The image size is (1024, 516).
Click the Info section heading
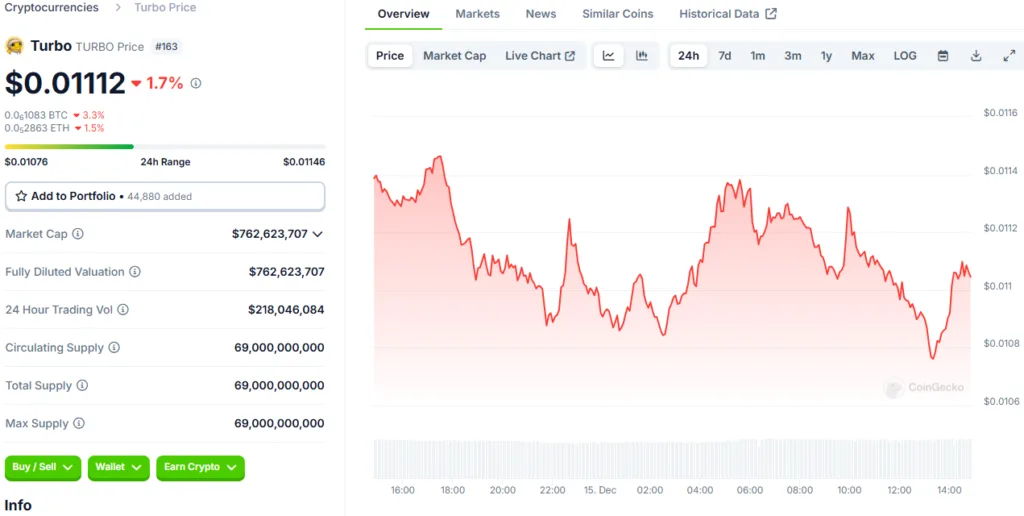point(18,506)
